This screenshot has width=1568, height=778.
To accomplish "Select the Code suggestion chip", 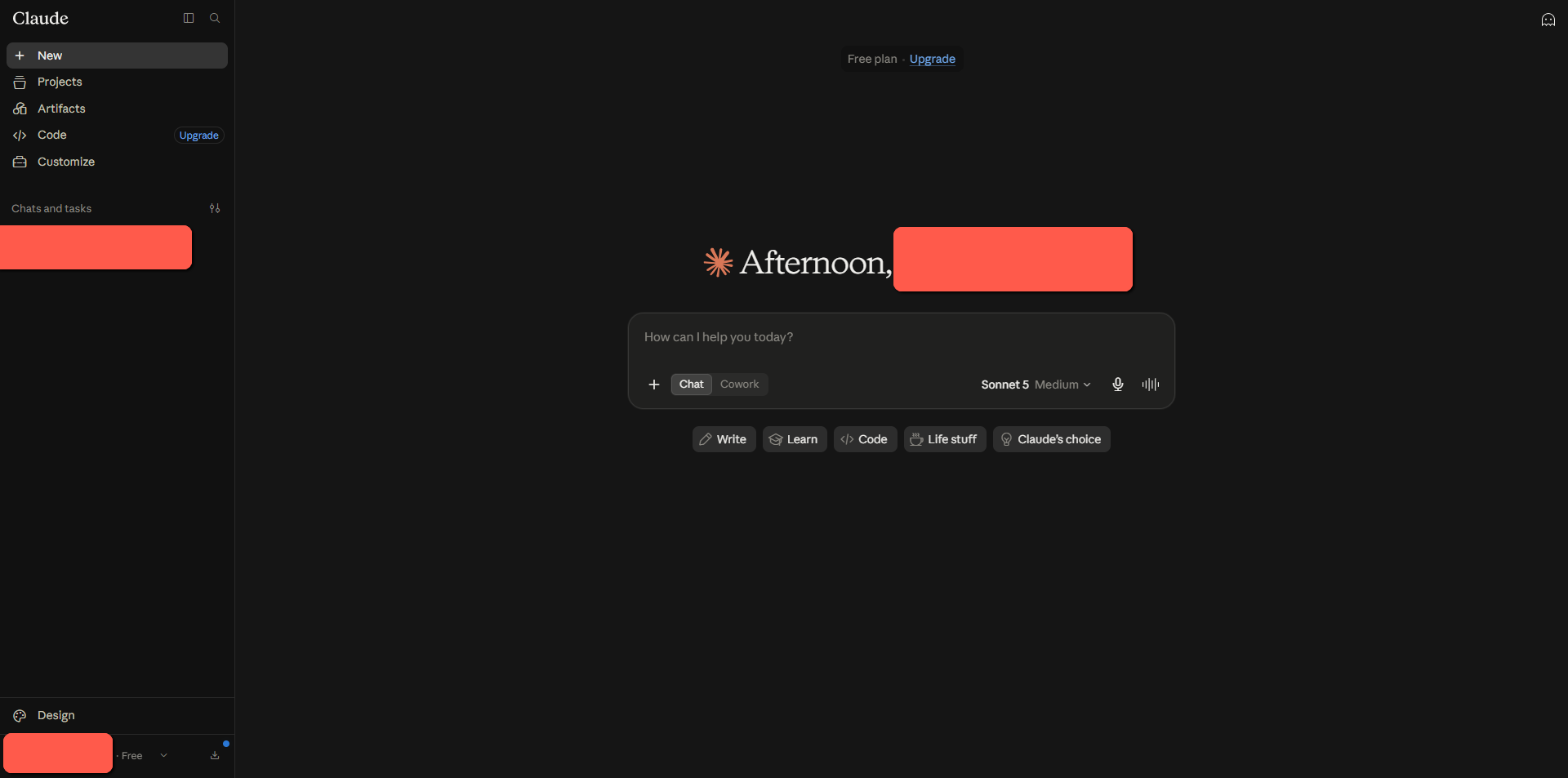I will [x=866, y=439].
